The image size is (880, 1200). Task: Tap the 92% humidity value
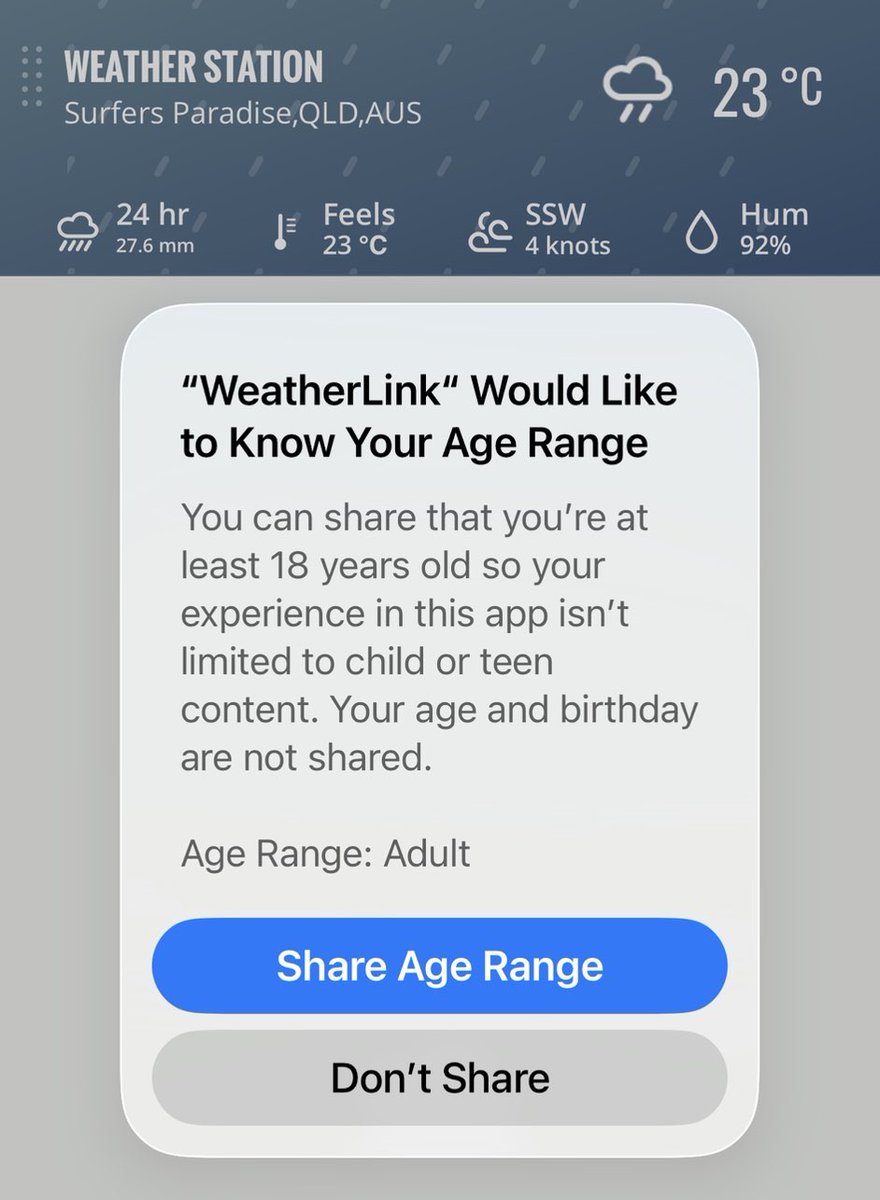pyautogui.click(x=765, y=246)
